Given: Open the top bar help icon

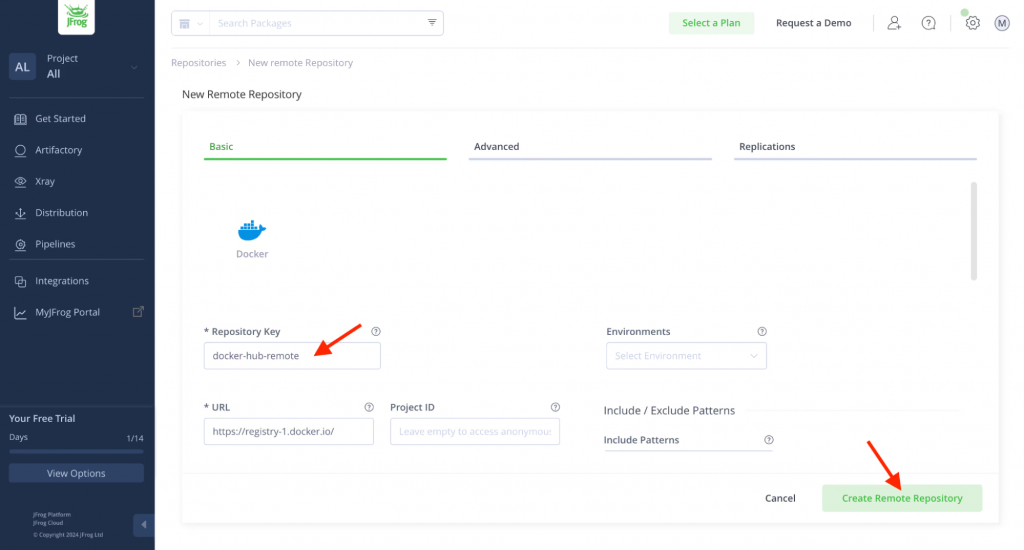Looking at the screenshot, I should point(928,23).
